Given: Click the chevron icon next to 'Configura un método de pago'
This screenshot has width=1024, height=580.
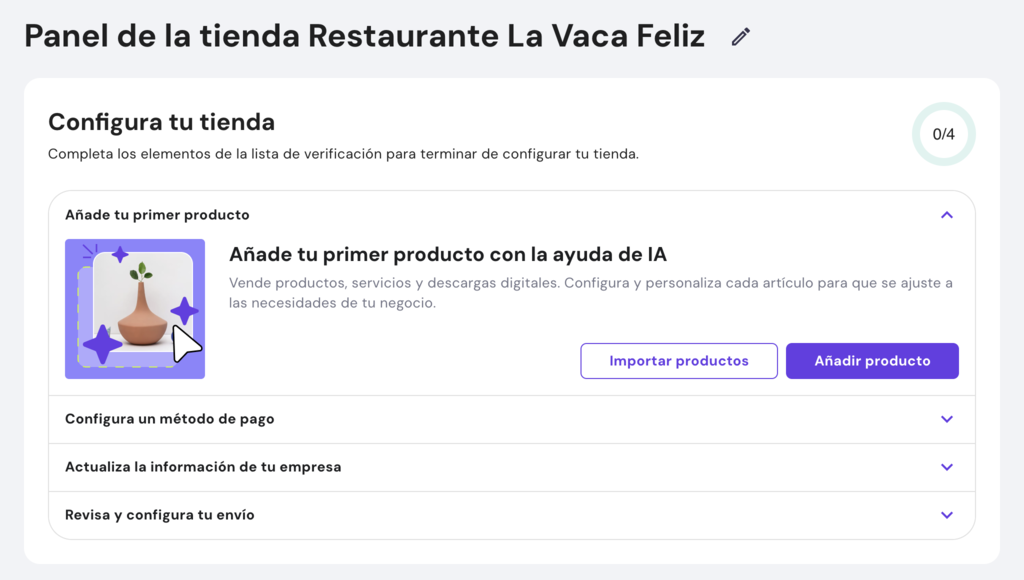Looking at the screenshot, I should click(947, 419).
